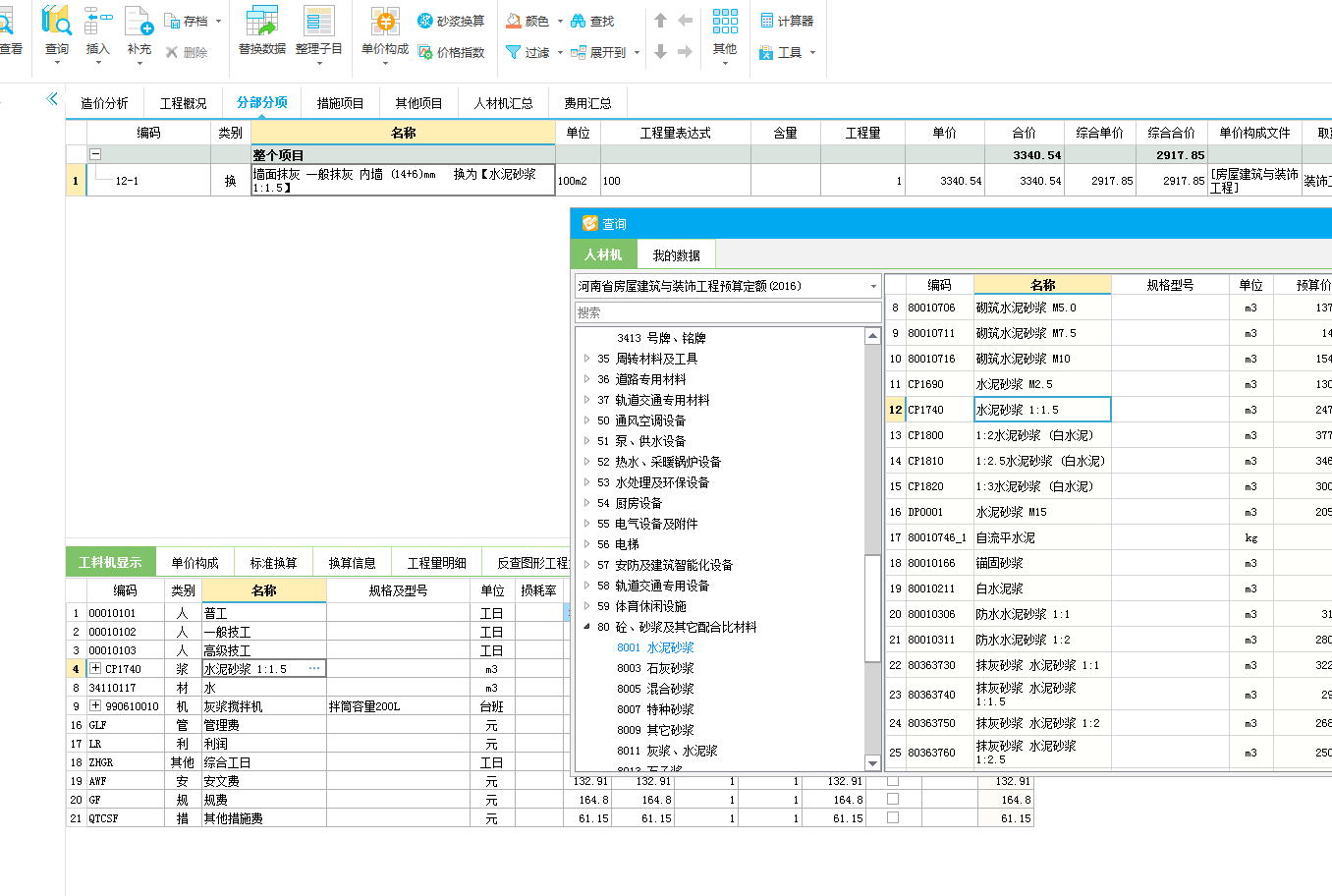The image size is (1332, 896).
Task: Click the 编码 column header in main table
Action: [x=148, y=133]
